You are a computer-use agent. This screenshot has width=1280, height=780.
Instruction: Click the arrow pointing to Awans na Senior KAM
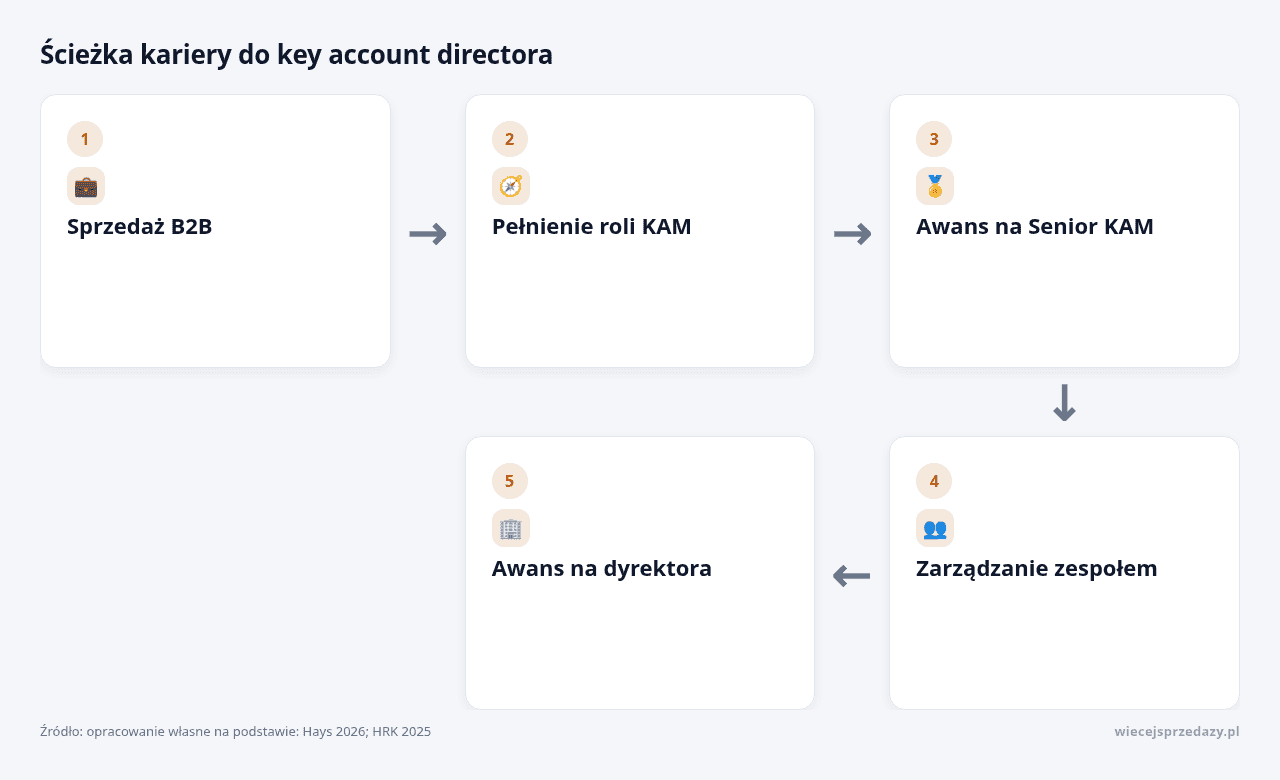852,234
